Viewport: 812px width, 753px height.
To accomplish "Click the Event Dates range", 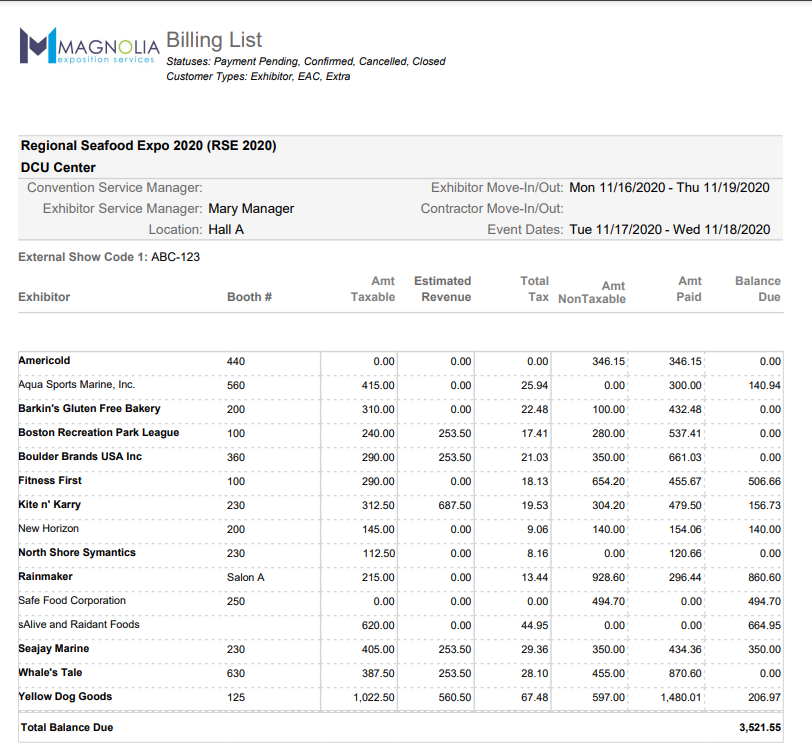I will (668, 229).
